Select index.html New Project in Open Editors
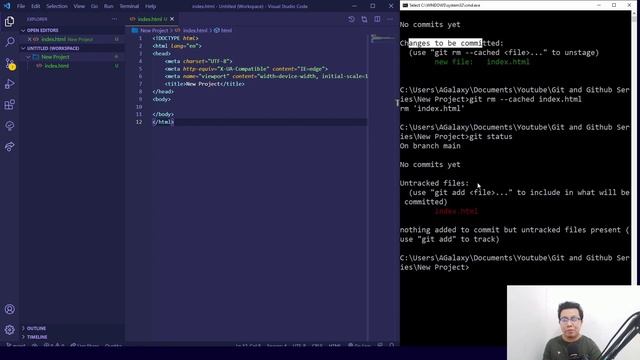Image resolution: width=640 pixels, height=360 pixels. tap(67, 39)
